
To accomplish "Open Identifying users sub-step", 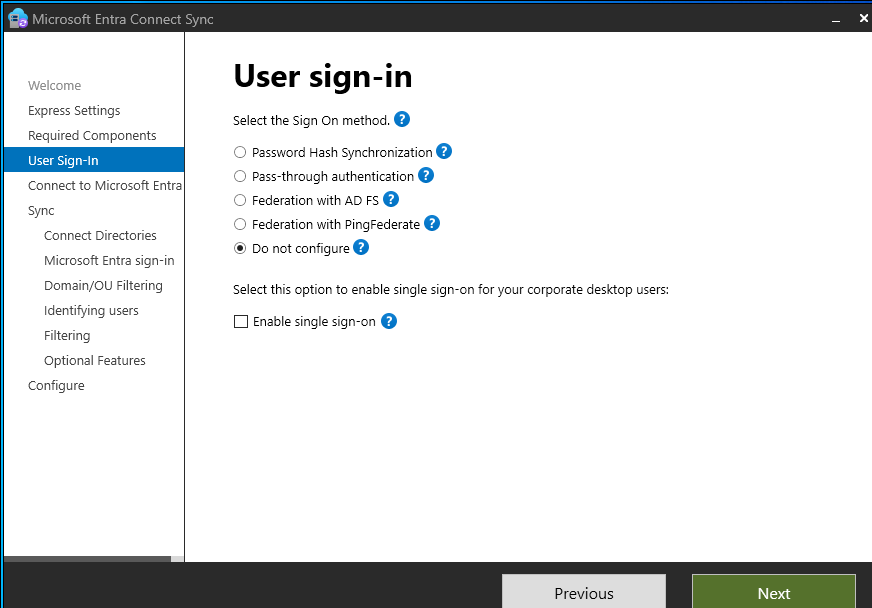I will 91,310.
